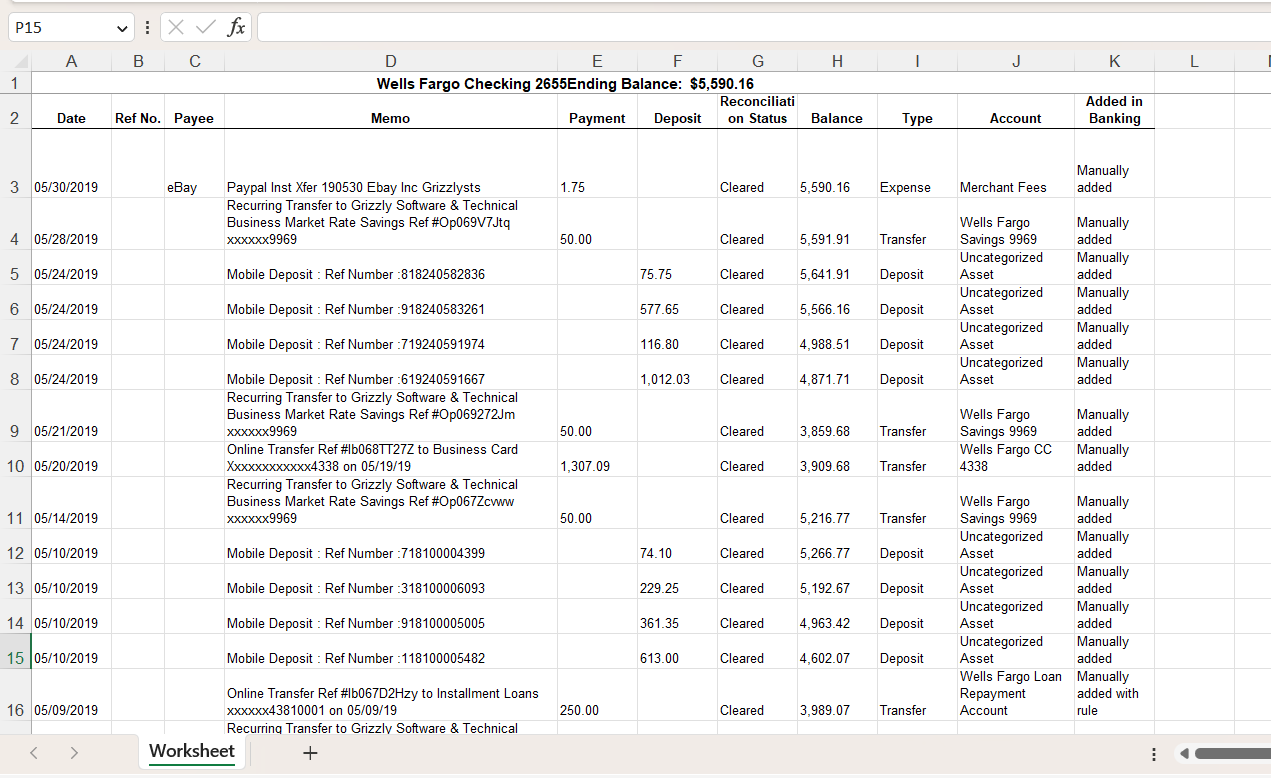The image size is (1271, 778).
Task: Click the Reconciliation Status header cell
Action: [x=757, y=110]
